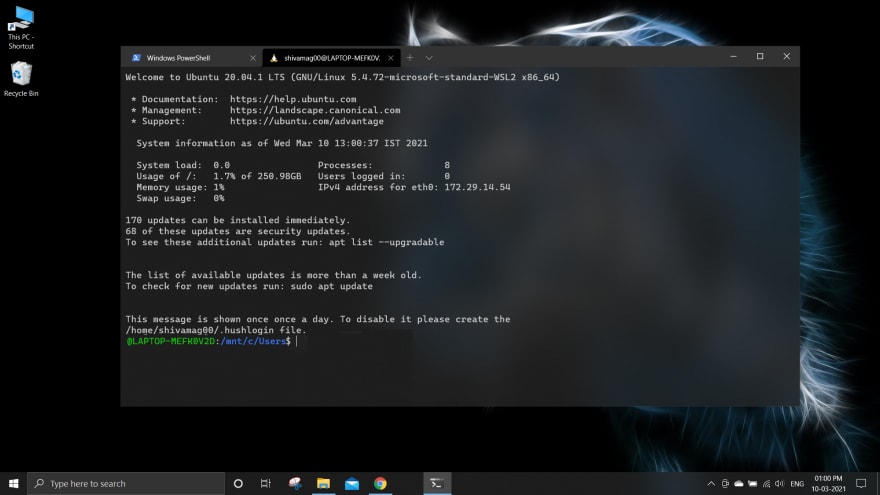Click the Windows Terminal taskbar icon

(x=437, y=483)
